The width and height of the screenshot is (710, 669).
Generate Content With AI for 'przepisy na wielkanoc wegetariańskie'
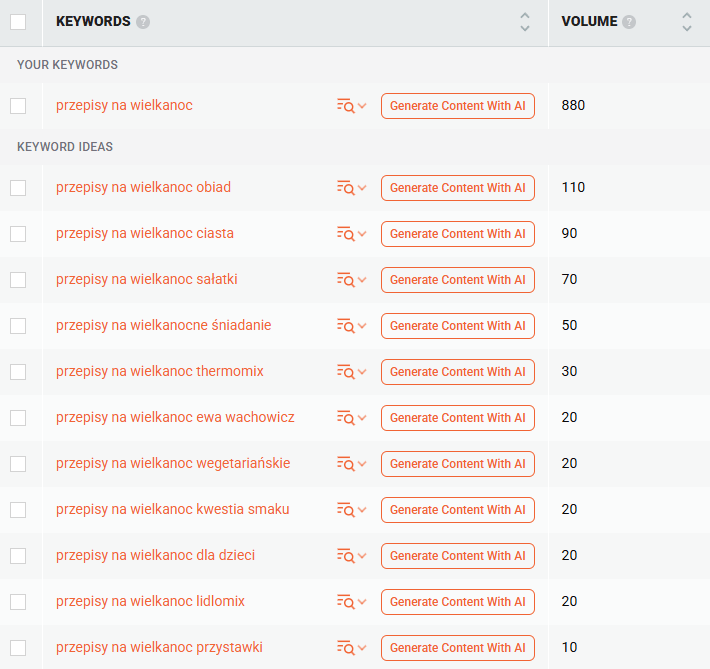(457, 464)
